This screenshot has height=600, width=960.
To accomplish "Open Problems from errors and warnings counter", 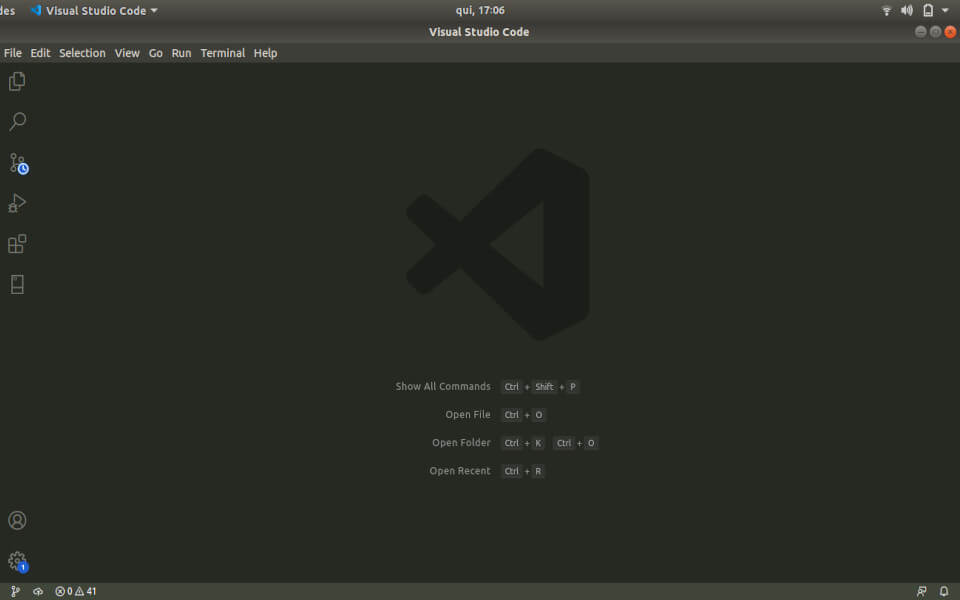I will pos(75,591).
